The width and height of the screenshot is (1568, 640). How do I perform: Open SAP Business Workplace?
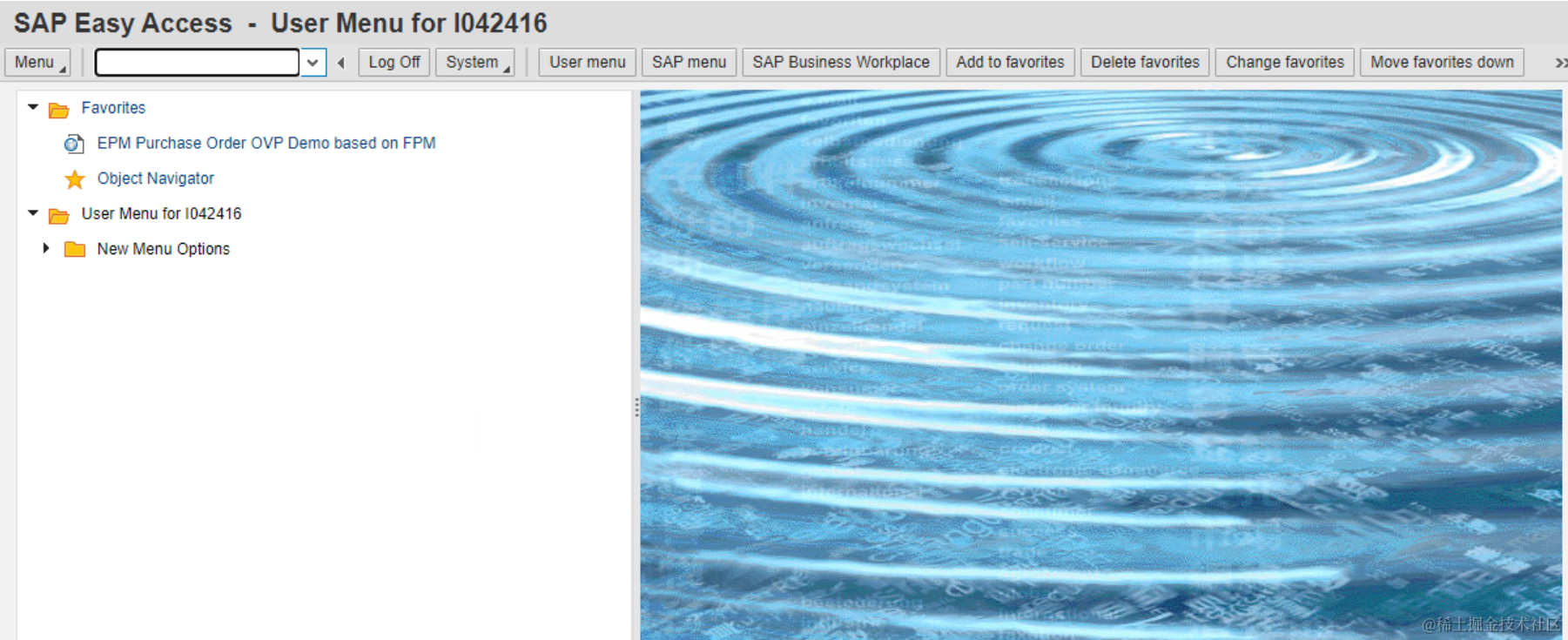[x=841, y=62]
